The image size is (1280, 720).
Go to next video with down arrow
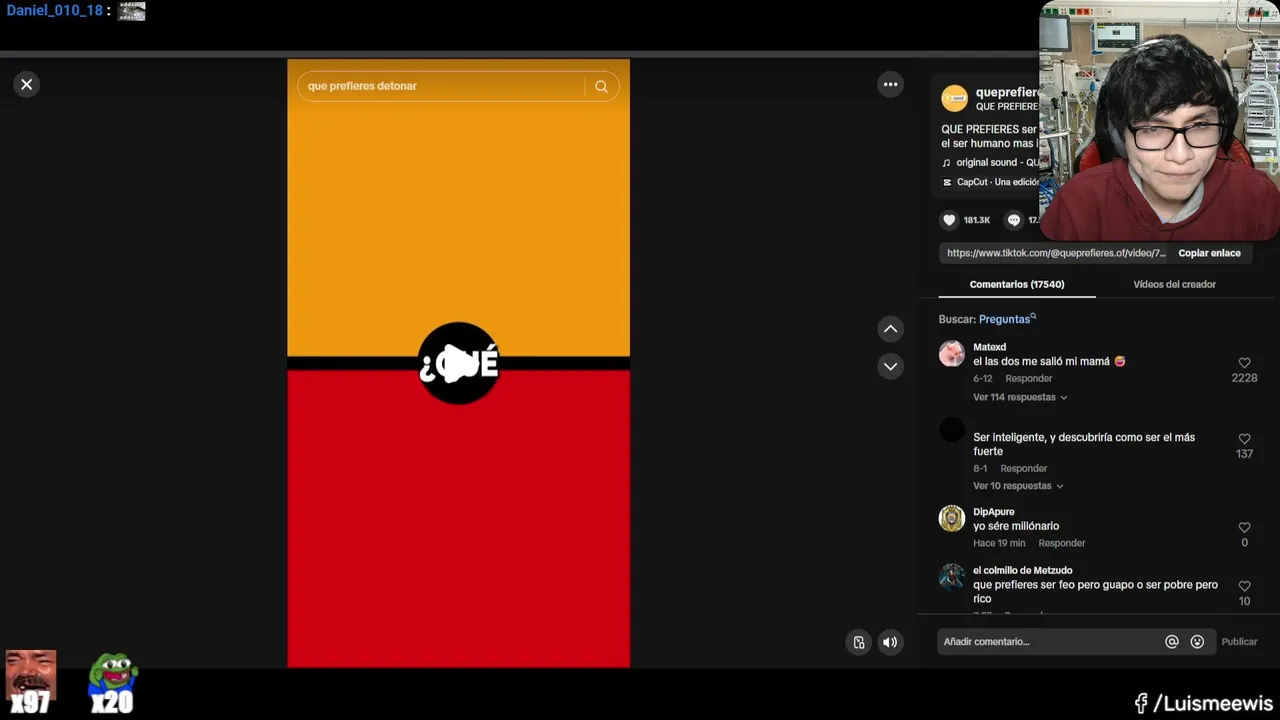890,367
